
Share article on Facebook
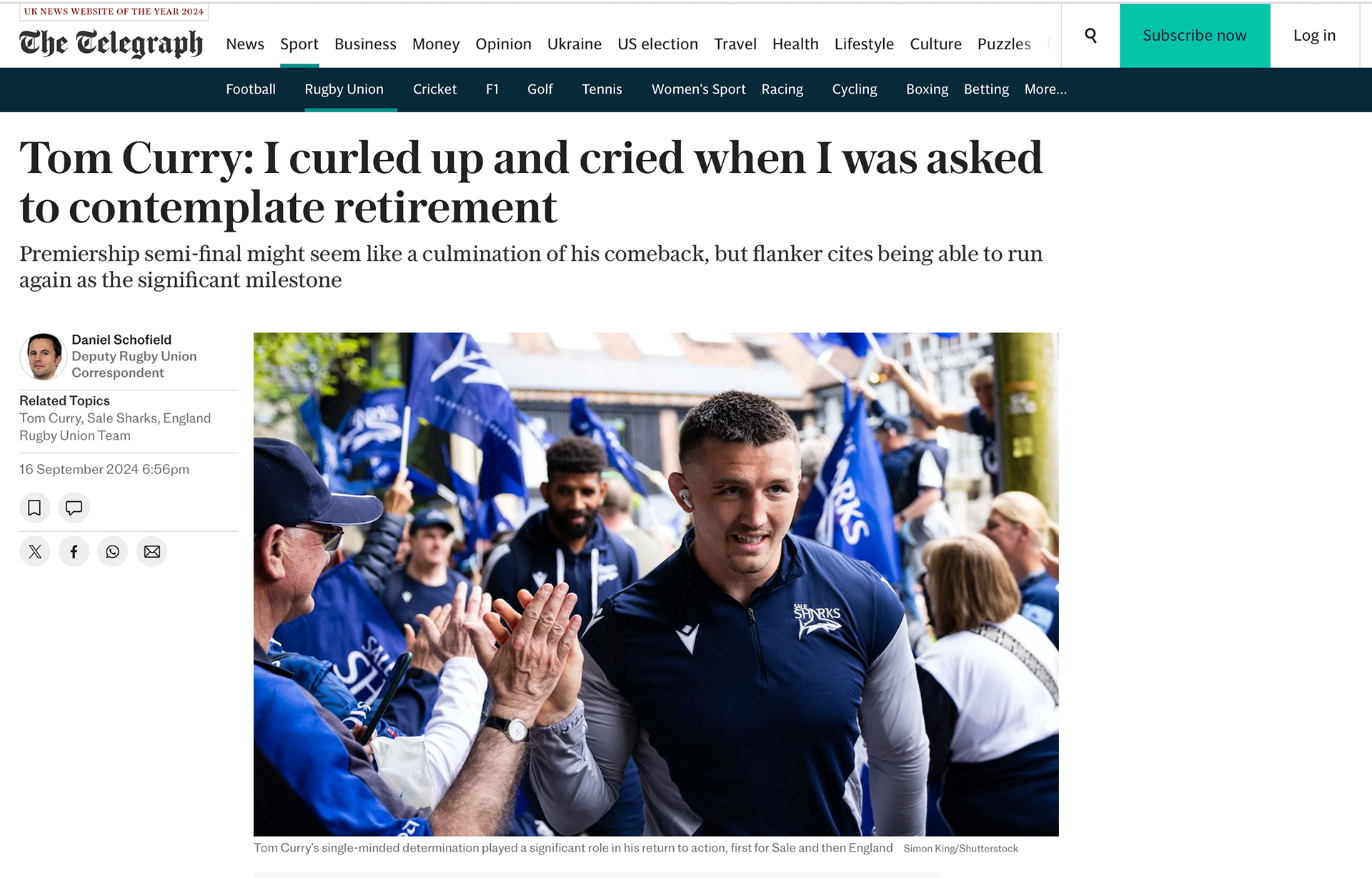74,551
